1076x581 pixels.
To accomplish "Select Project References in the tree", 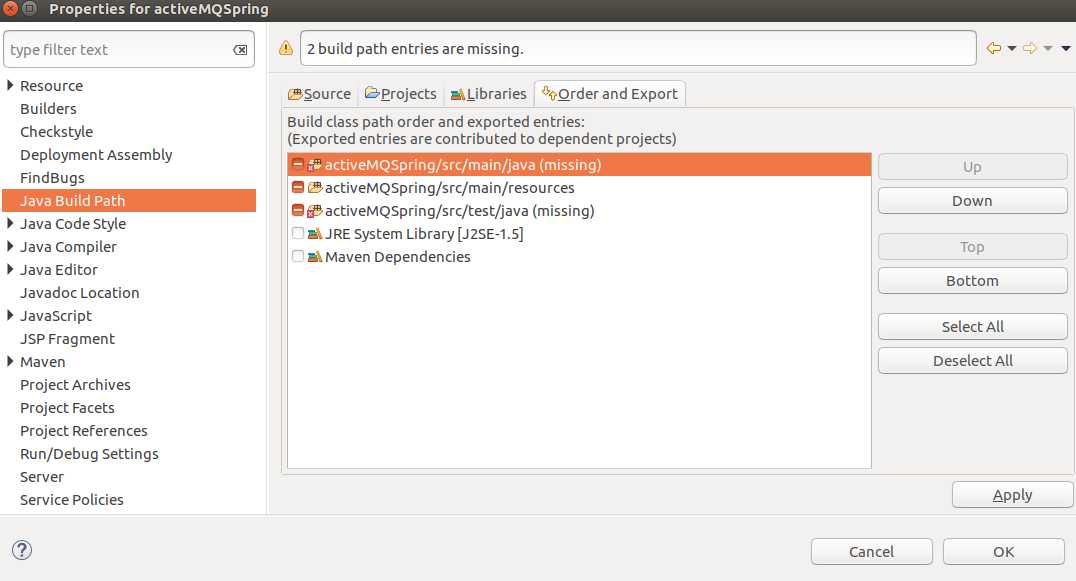I will coord(84,431).
